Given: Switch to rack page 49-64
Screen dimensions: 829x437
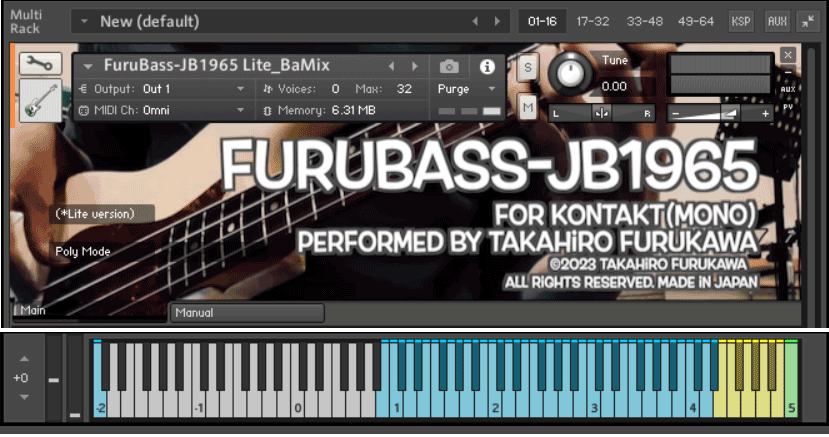Looking at the screenshot, I should tap(696, 21).
